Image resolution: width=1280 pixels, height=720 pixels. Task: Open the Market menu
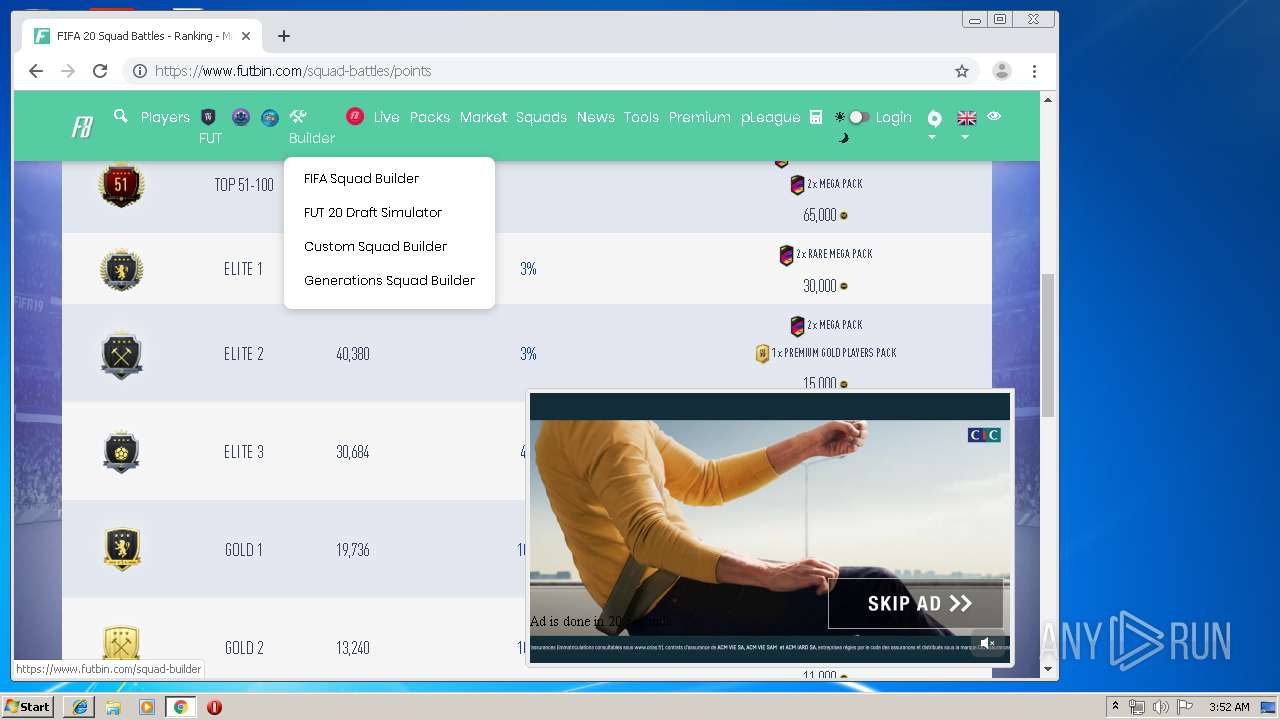pos(483,117)
